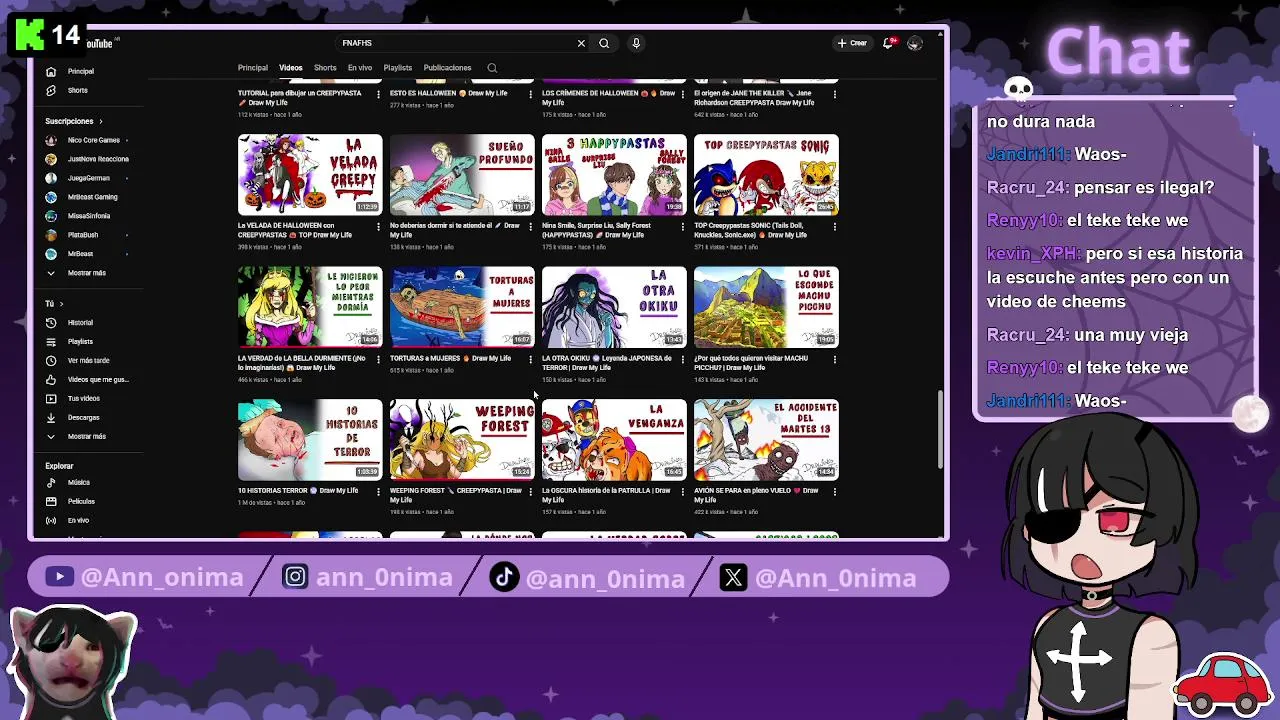Clear the FNAFHS search text with X
This screenshot has width=1280, height=720.
point(581,43)
